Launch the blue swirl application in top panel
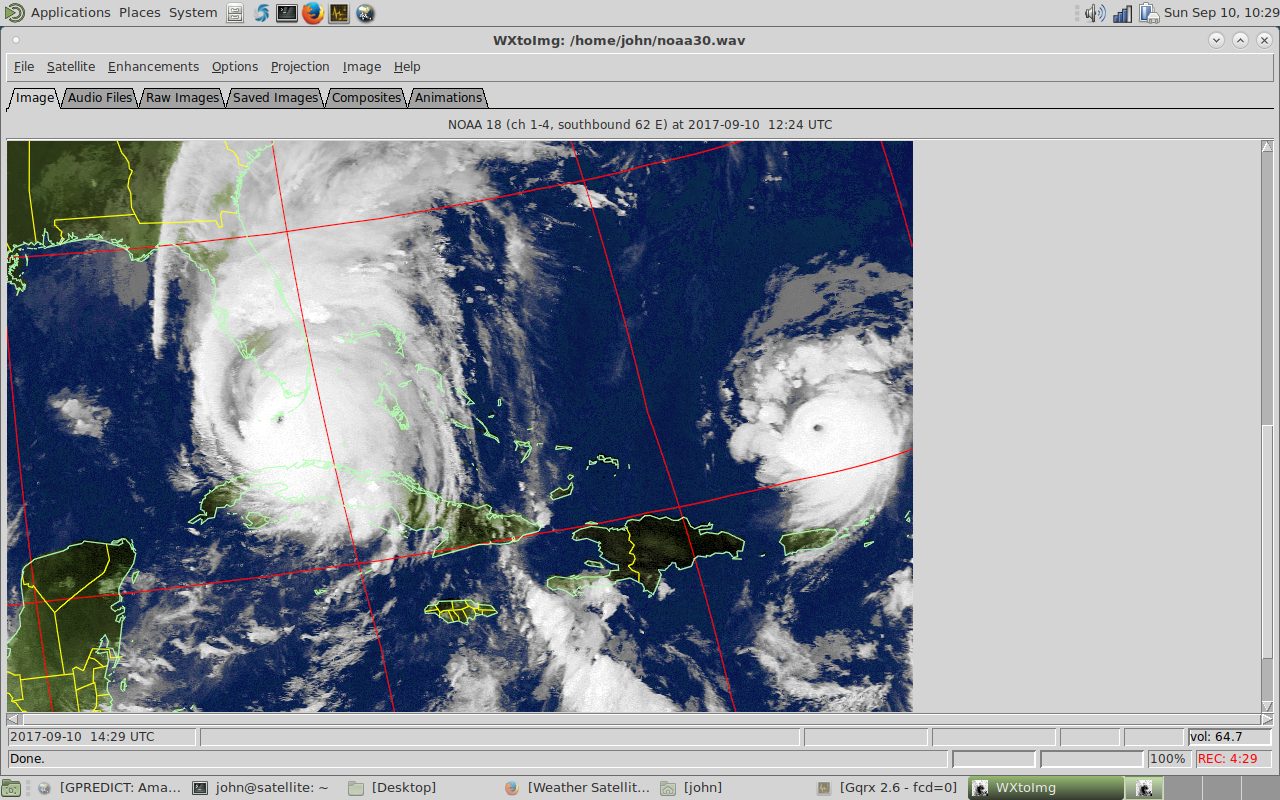 coord(261,13)
